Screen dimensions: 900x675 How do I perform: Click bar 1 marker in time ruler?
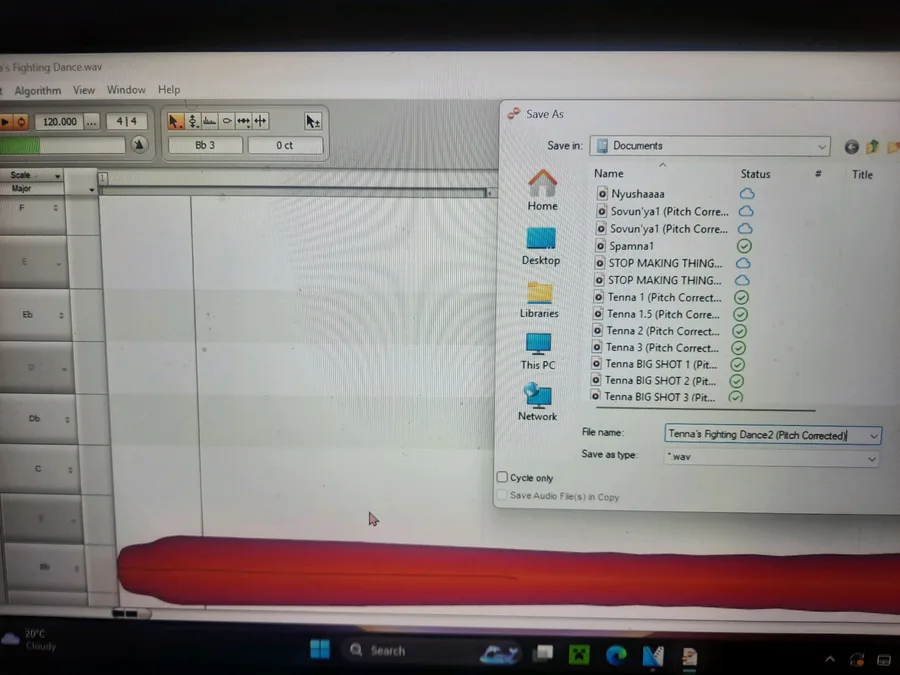102,179
